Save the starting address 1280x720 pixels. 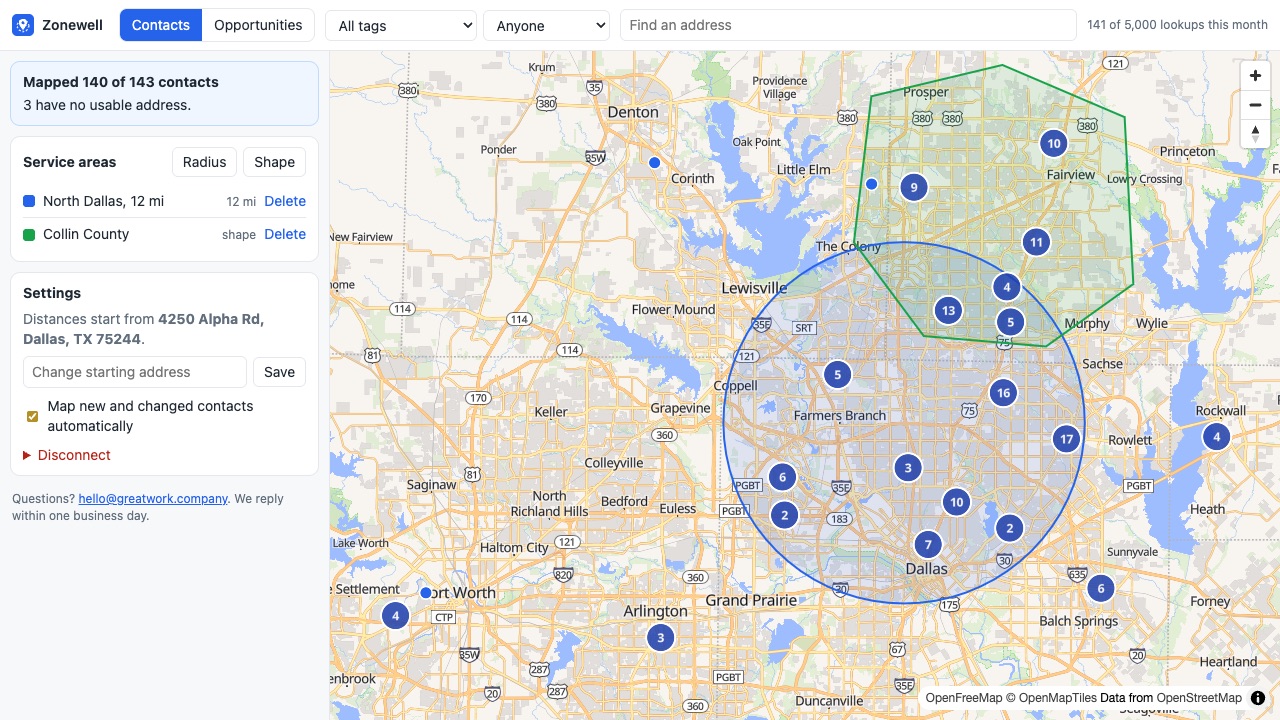tap(279, 372)
